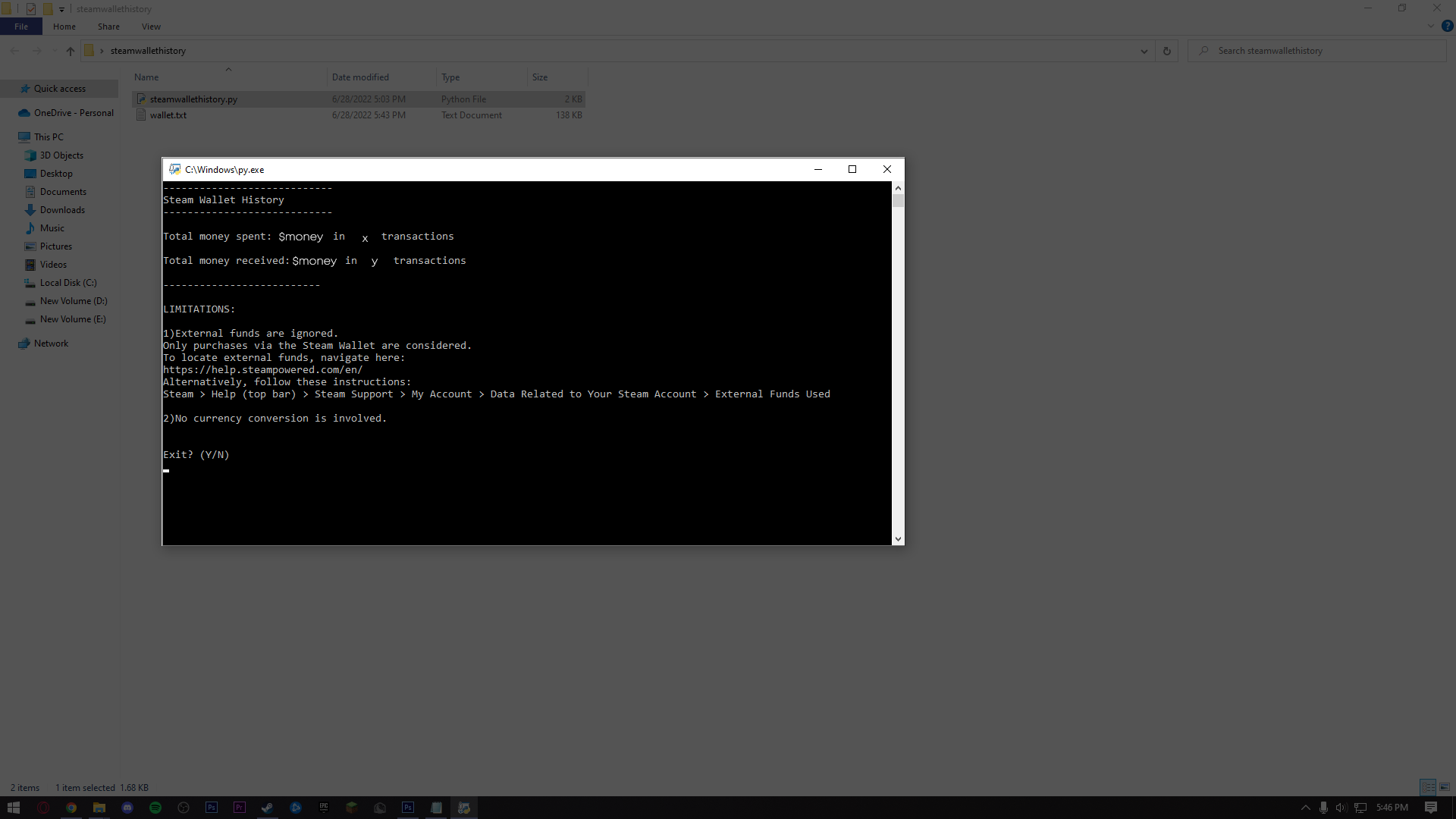Viewport: 1456px width, 819px height.
Task: Expand the ribbon with the chevron
Action: pos(1431,27)
